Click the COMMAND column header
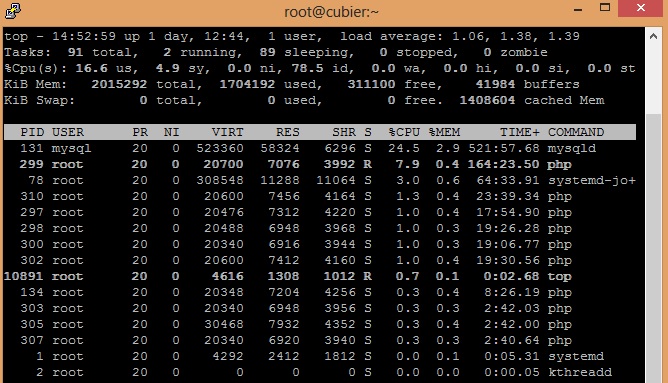 576,132
